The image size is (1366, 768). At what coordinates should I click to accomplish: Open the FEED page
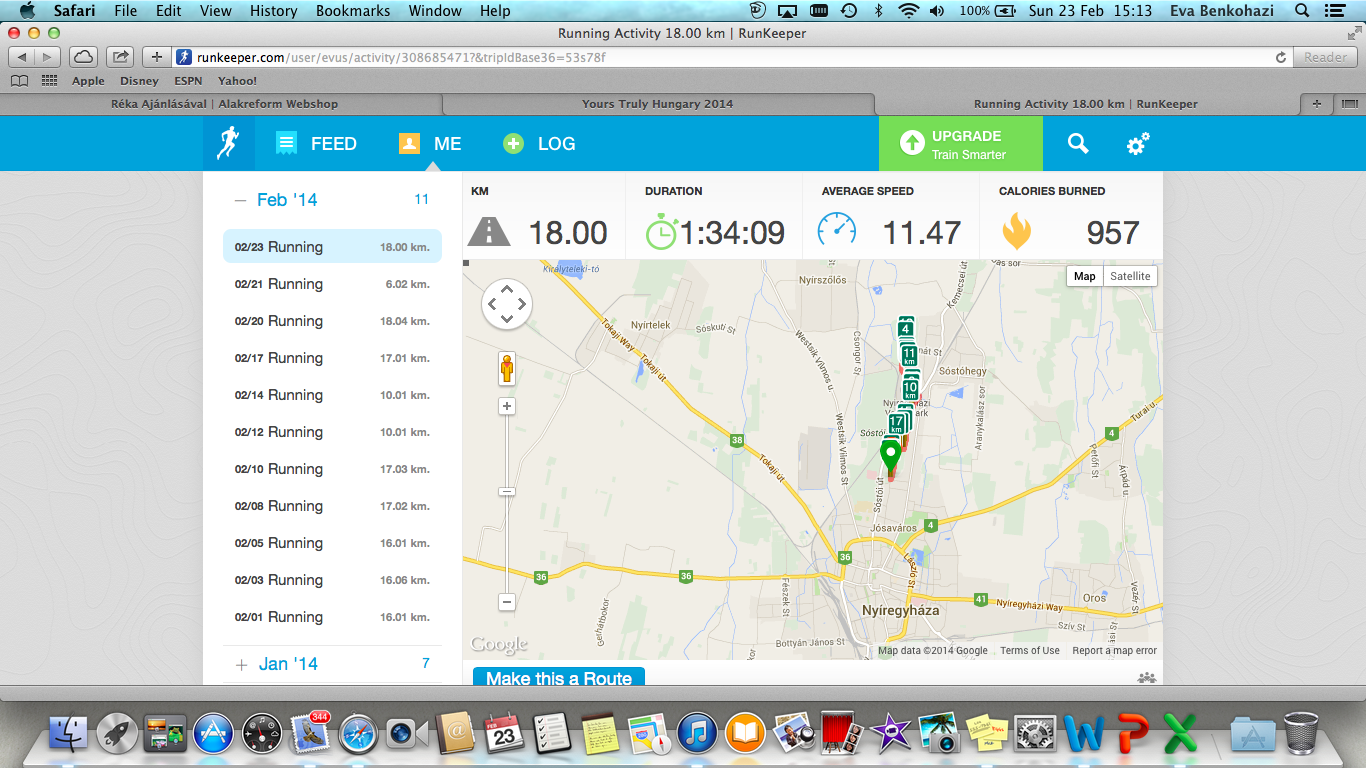coord(316,143)
